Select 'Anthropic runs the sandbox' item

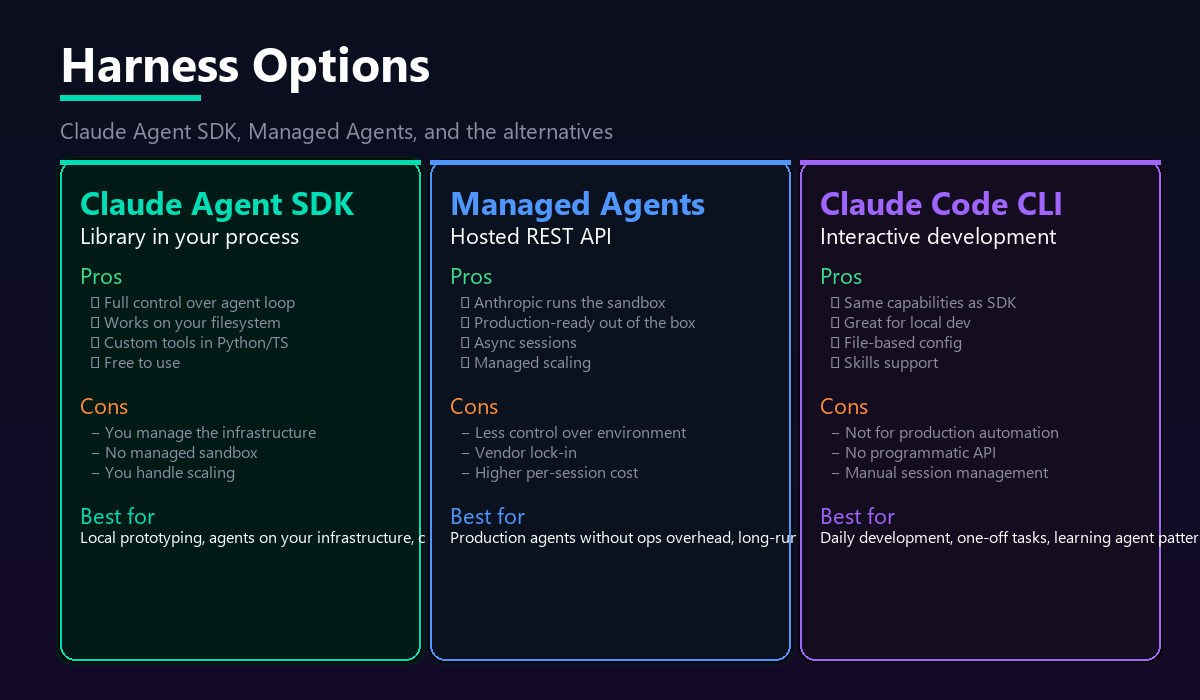(563, 303)
